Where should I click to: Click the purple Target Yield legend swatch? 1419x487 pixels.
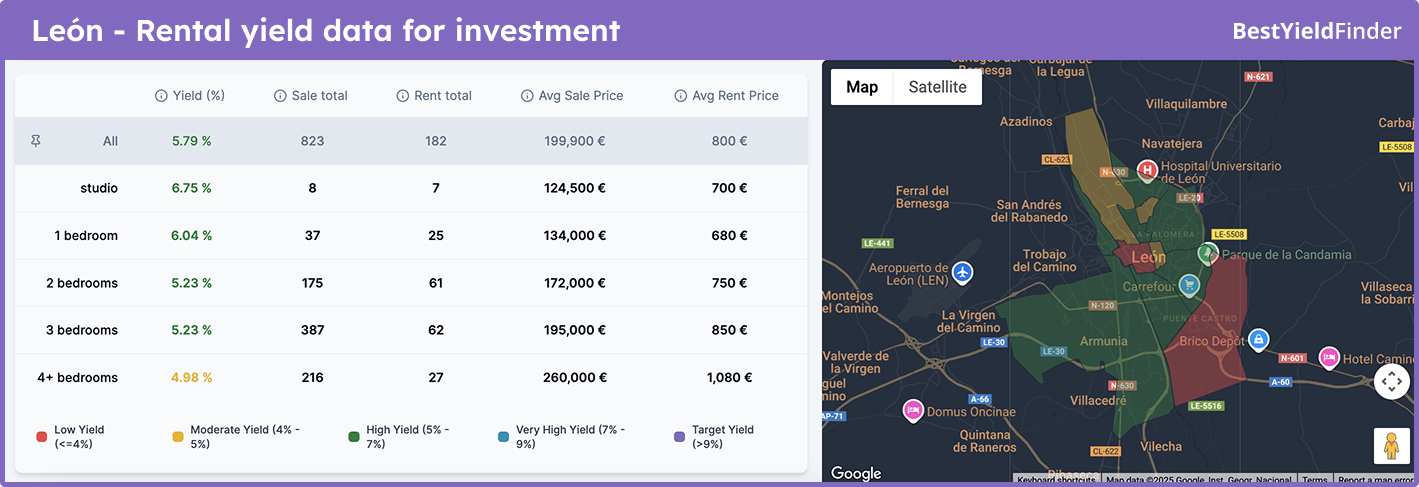680,437
